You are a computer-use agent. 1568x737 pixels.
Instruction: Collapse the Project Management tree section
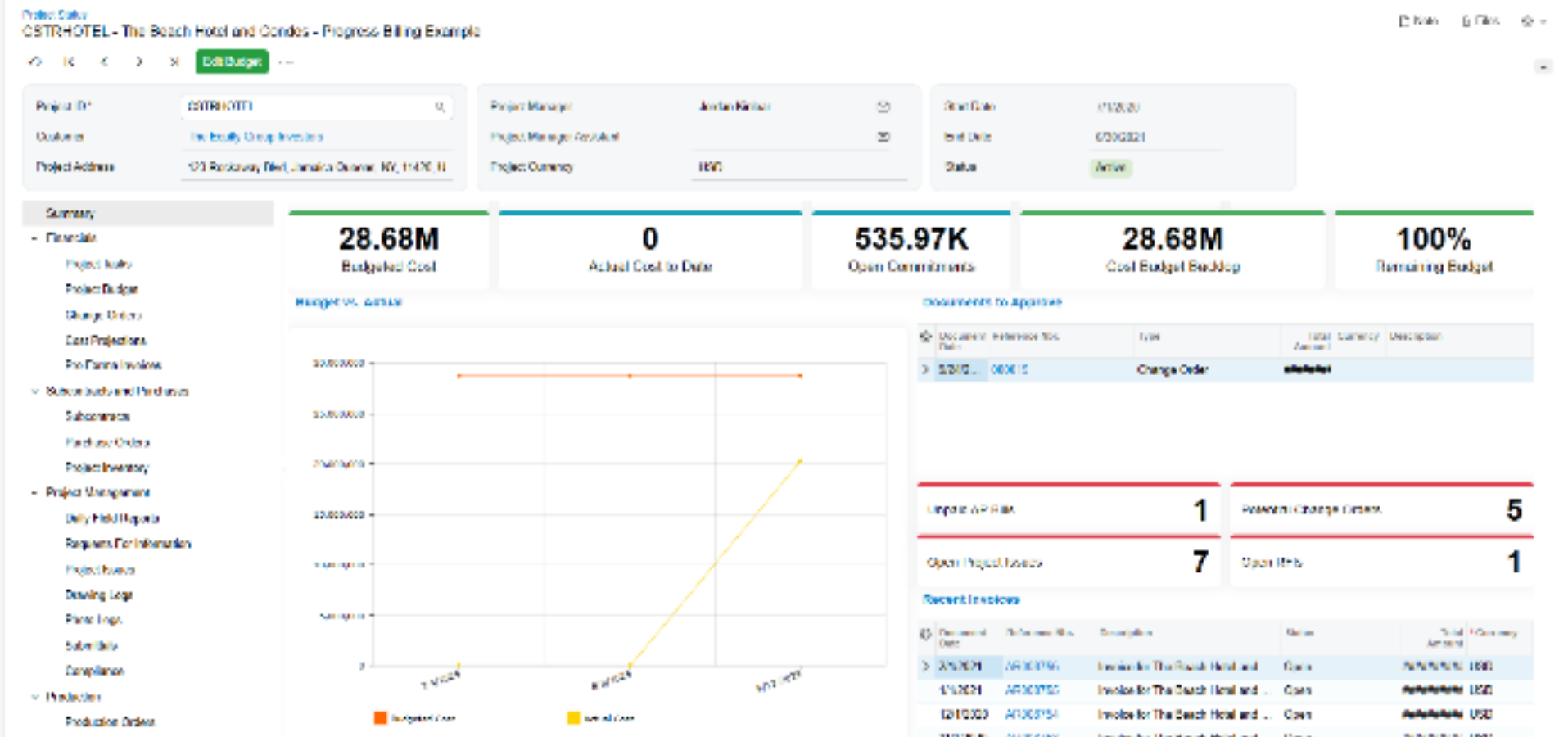point(34,493)
